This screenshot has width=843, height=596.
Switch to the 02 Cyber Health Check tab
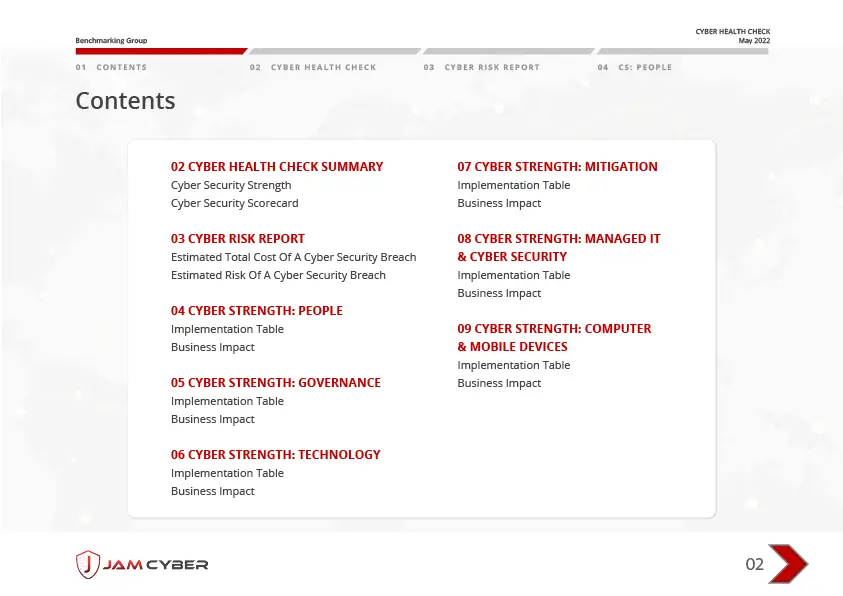314,67
